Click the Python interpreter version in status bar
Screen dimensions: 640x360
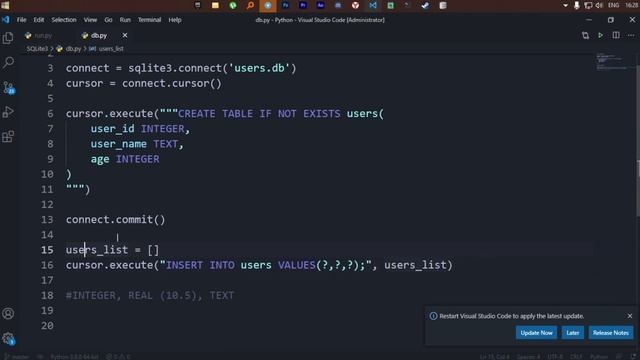(x=74, y=356)
